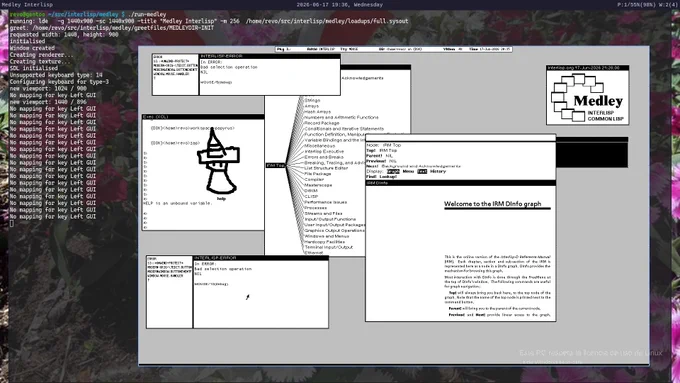Open the Processes node
The height and width of the screenshot is (383, 680).
pos(316,208)
